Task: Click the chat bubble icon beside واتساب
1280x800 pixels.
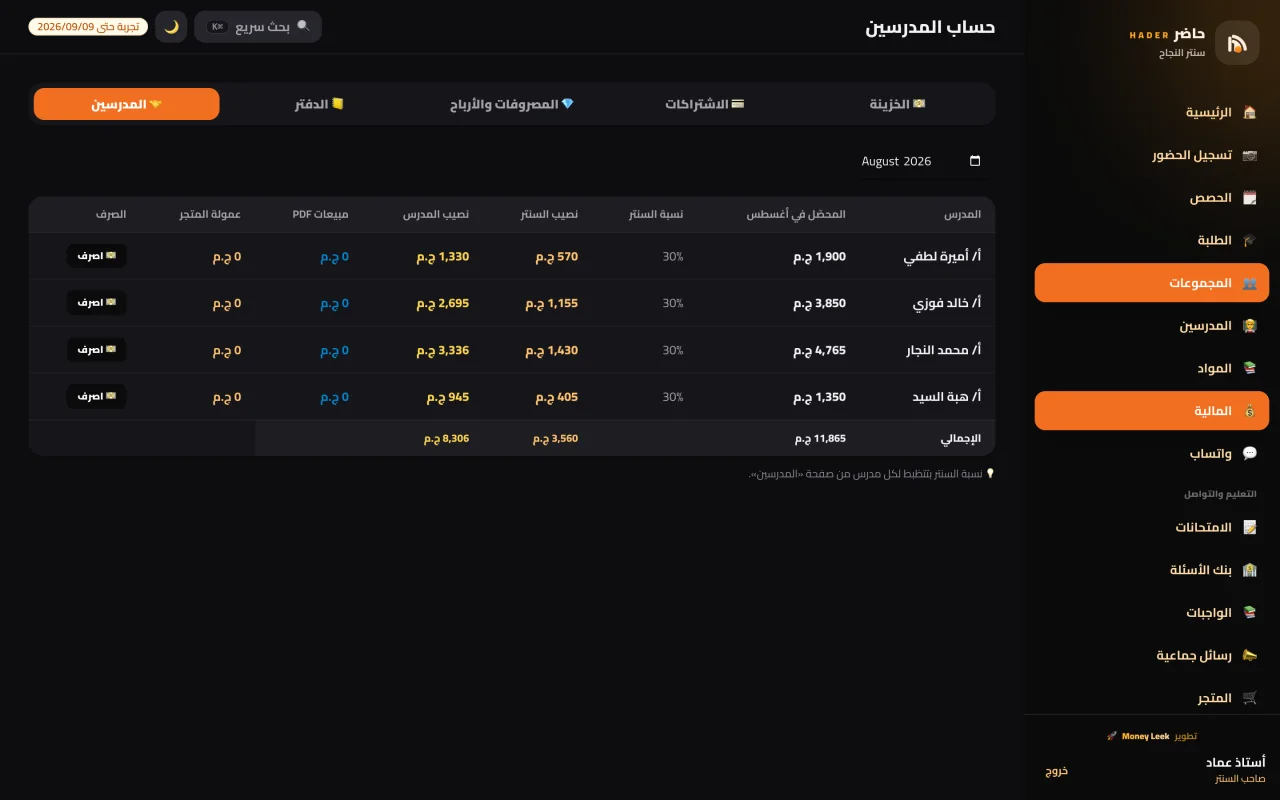Action: pyautogui.click(x=1249, y=453)
